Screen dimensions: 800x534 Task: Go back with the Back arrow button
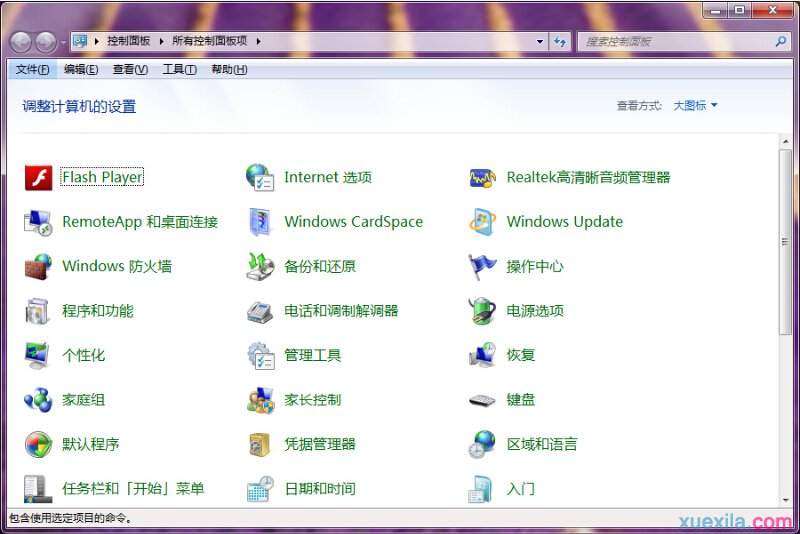(x=21, y=42)
